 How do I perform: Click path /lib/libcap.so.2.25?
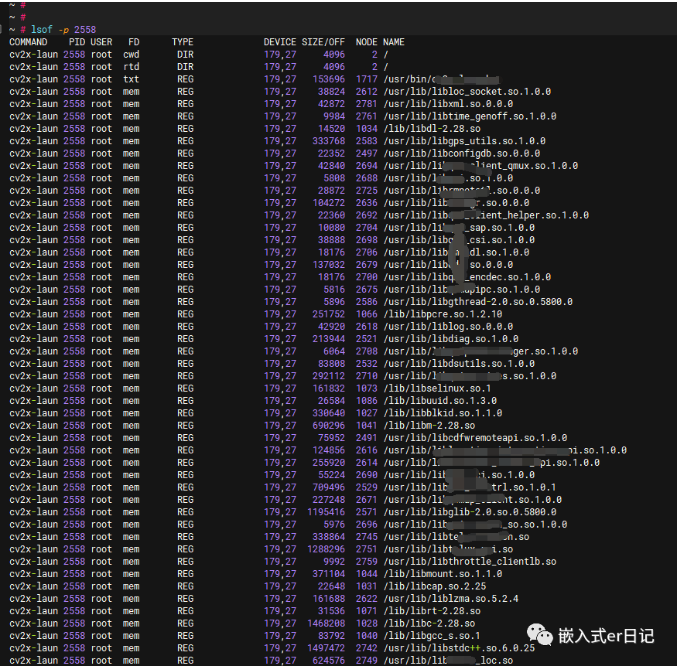[435, 586]
